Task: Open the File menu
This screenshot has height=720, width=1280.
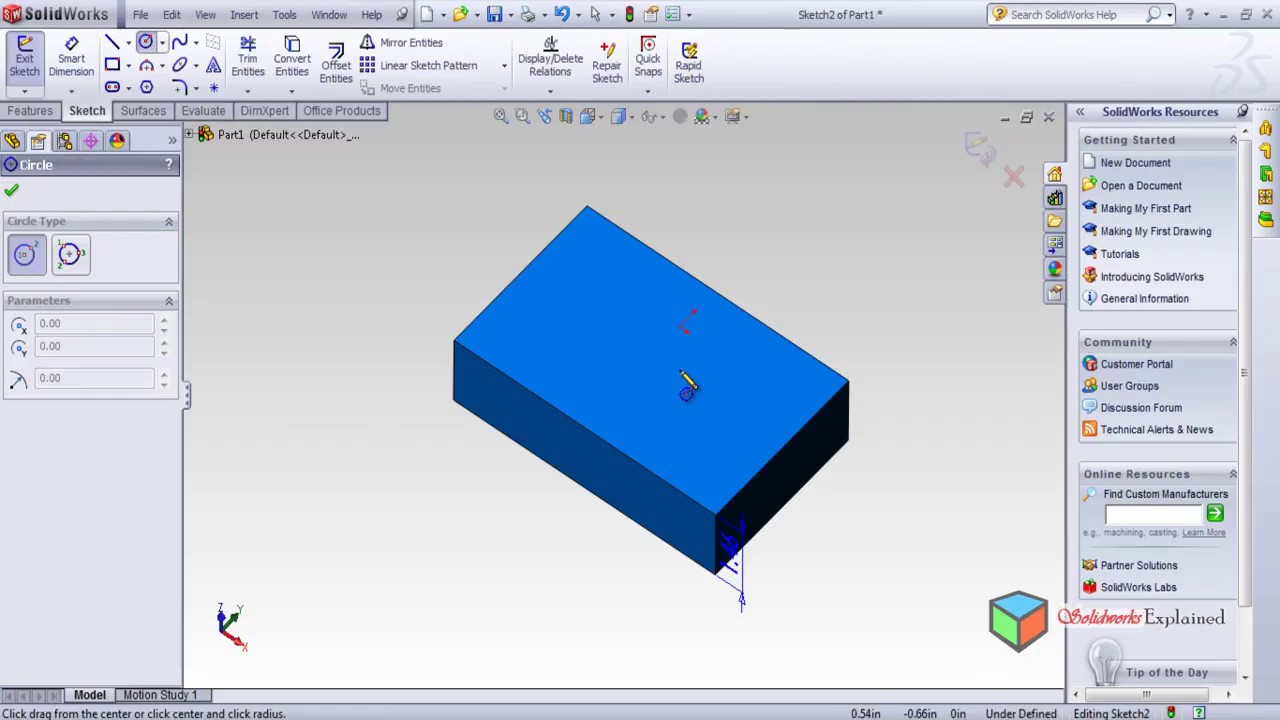Action: tap(140, 15)
